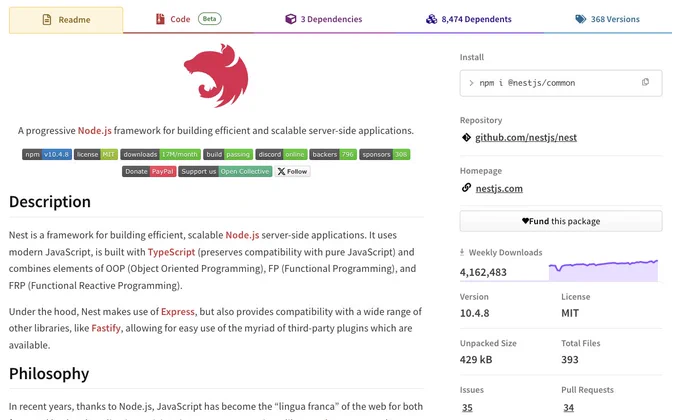Click the git repository diamond icon

[x=466, y=138]
